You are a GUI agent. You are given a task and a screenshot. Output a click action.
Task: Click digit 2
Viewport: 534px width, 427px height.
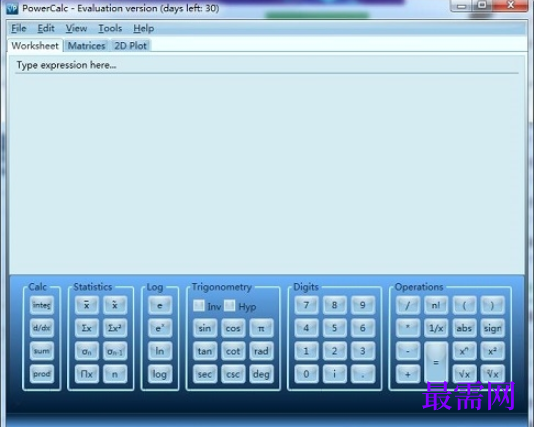(x=334, y=351)
